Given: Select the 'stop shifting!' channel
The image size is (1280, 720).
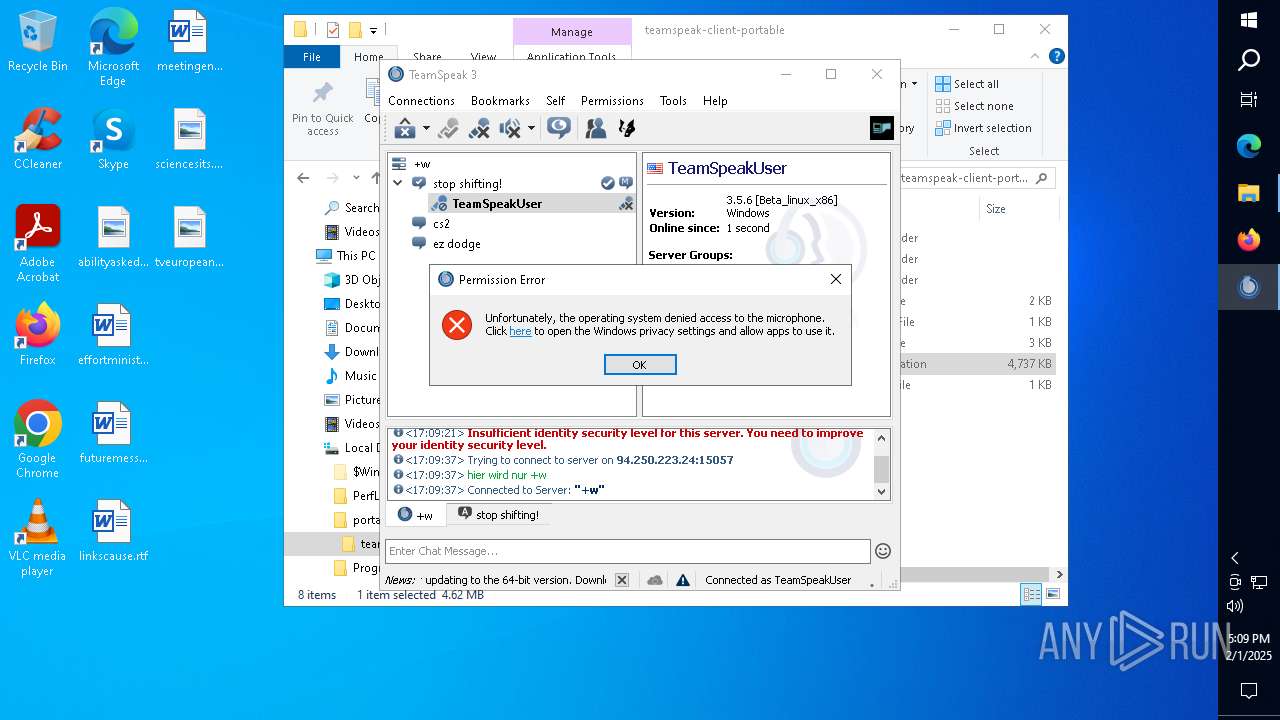Looking at the screenshot, I should 467,184.
